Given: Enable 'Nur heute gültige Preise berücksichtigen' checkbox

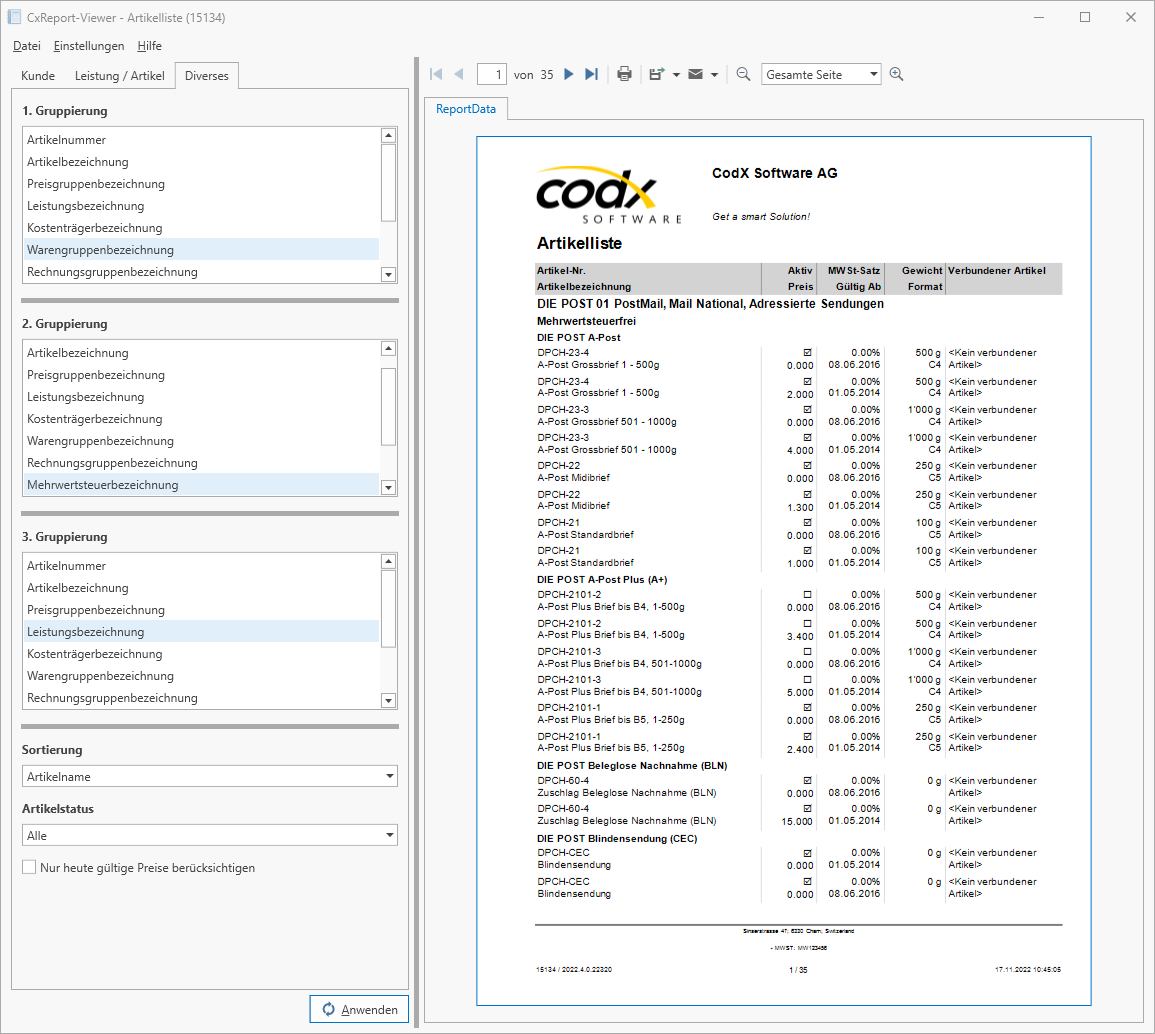Looking at the screenshot, I should pyautogui.click(x=30, y=868).
